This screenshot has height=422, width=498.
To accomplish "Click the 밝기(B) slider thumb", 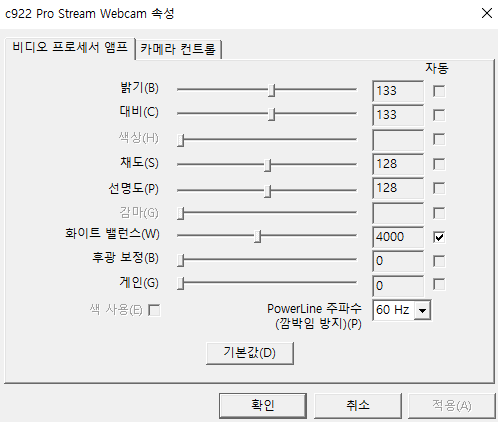I will [272, 90].
